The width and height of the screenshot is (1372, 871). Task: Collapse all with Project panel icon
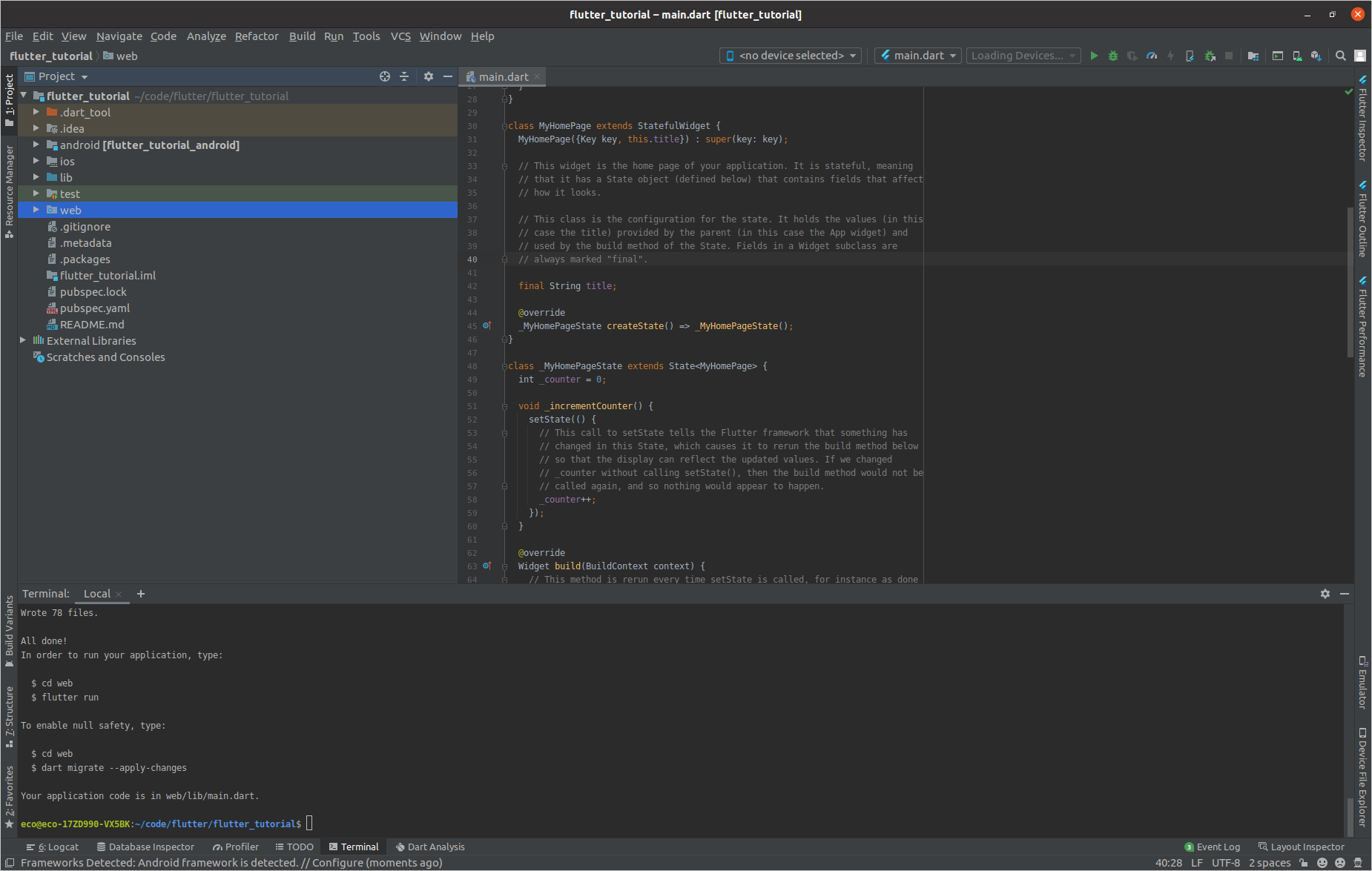point(404,76)
